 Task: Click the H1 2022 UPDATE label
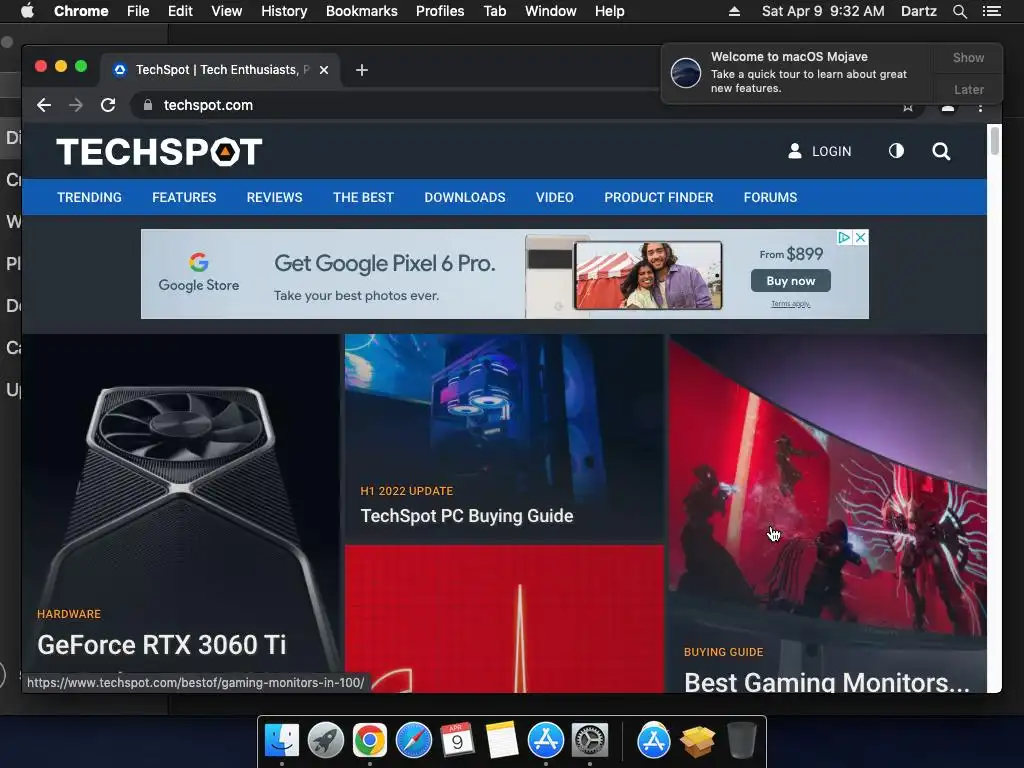[x=407, y=491]
